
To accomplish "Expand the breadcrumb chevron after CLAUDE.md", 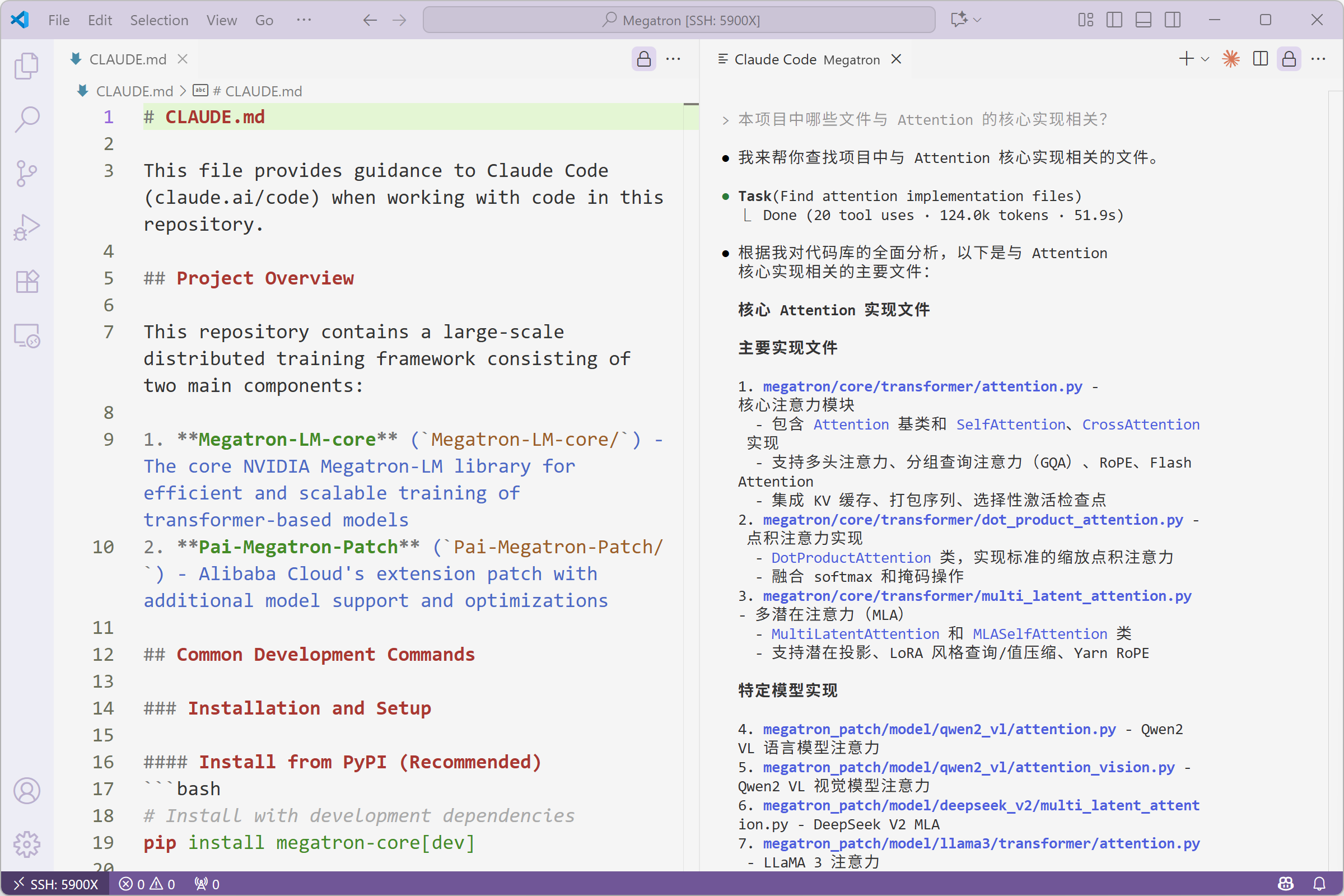I will [x=183, y=91].
